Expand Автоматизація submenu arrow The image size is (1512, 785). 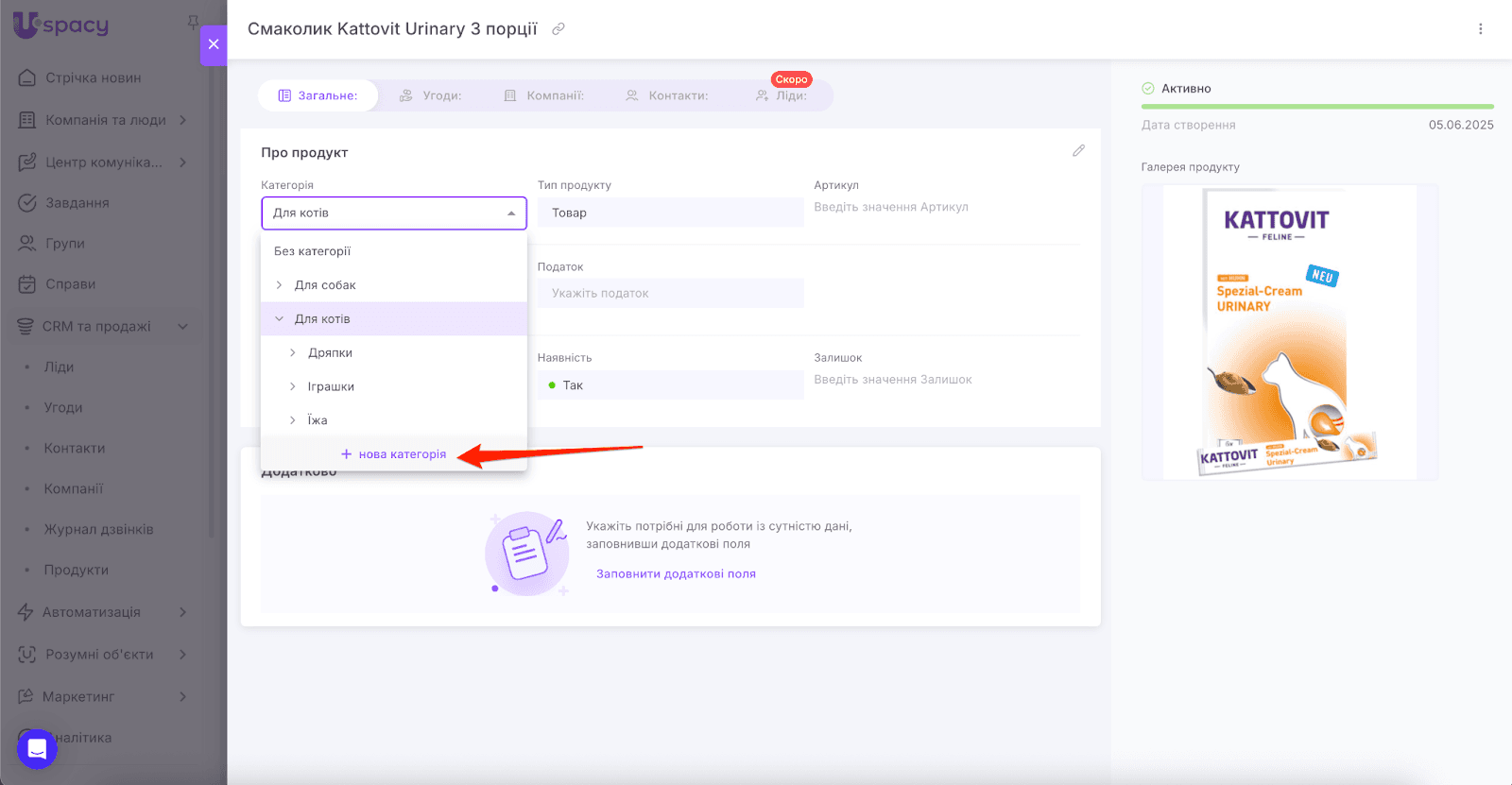point(182,612)
